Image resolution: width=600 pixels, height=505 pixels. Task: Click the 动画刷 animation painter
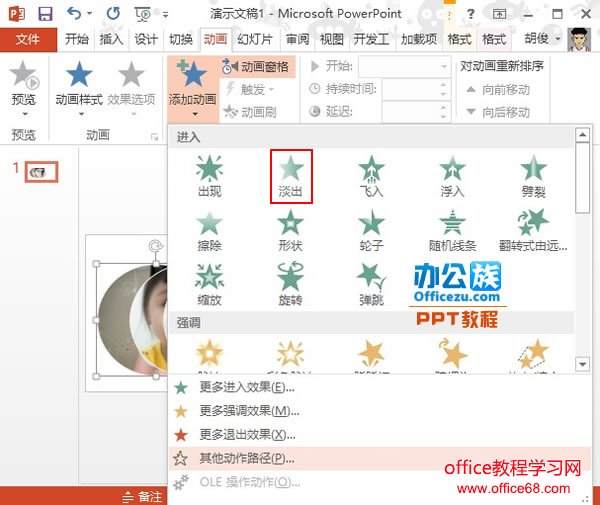click(249, 112)
